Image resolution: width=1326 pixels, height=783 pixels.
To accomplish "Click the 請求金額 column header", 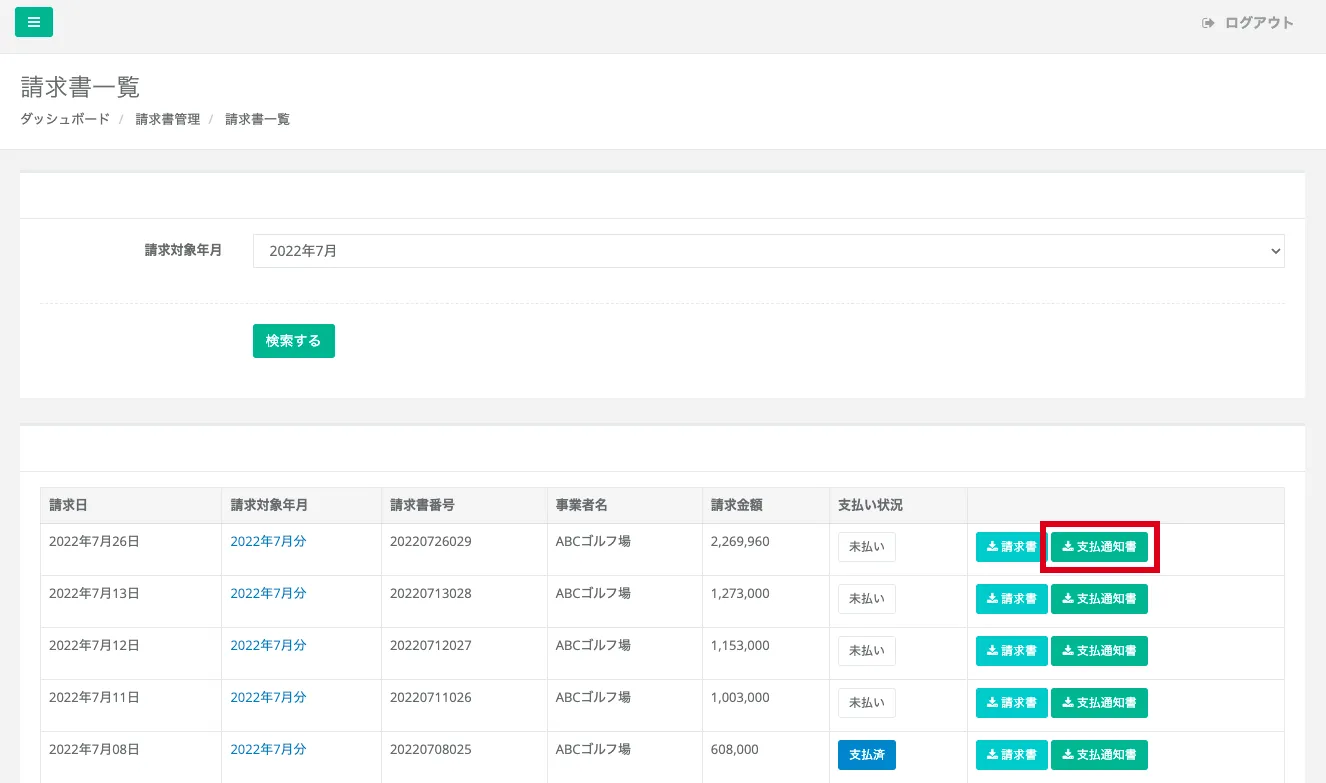I will (736, 505).
